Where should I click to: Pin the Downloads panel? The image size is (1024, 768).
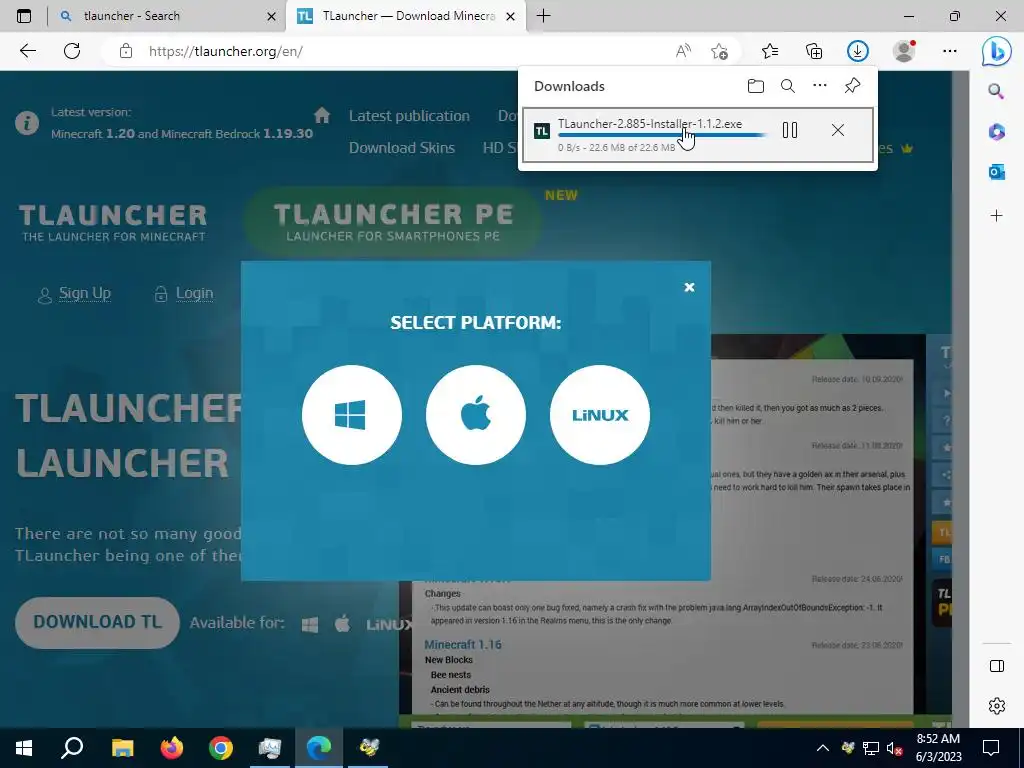[852, 86]
